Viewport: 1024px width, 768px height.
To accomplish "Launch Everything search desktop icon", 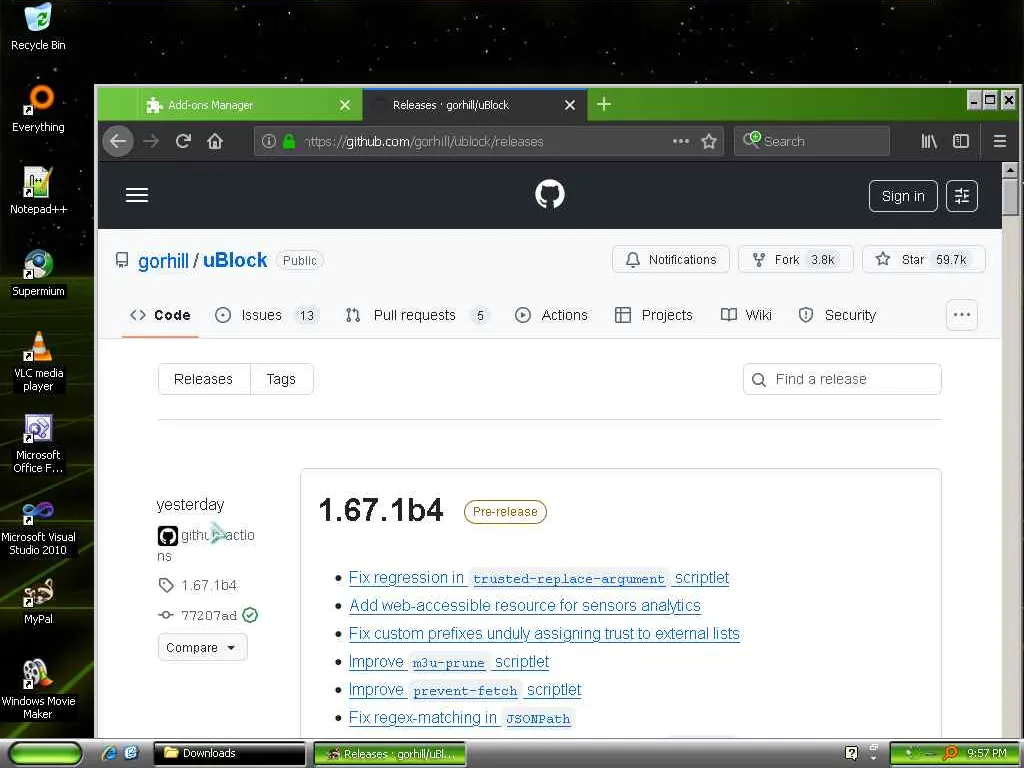I will tap(38, 108).
